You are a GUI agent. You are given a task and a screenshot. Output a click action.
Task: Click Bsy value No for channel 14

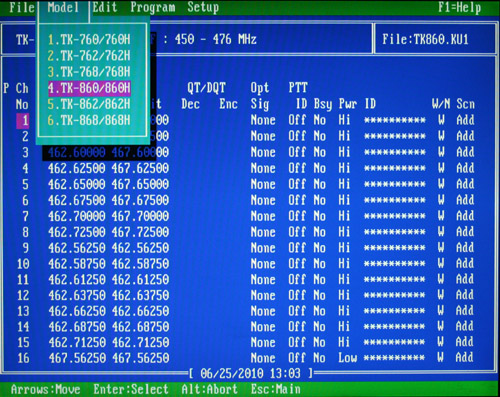[319, 327]
